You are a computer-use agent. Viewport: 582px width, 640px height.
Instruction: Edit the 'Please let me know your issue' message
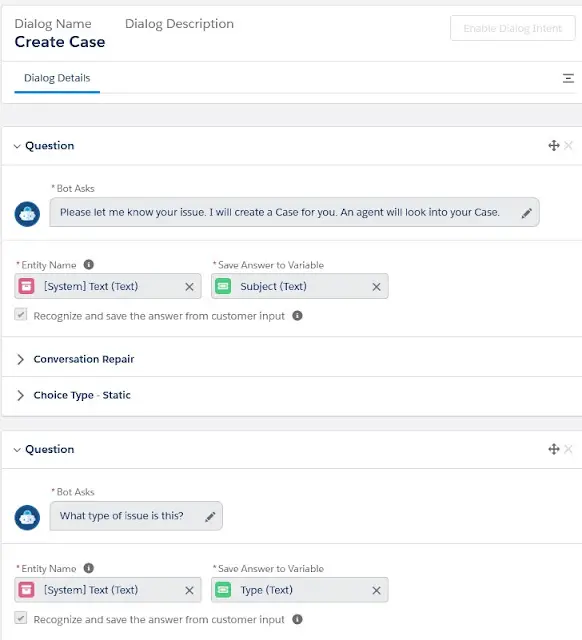[526, 213]
